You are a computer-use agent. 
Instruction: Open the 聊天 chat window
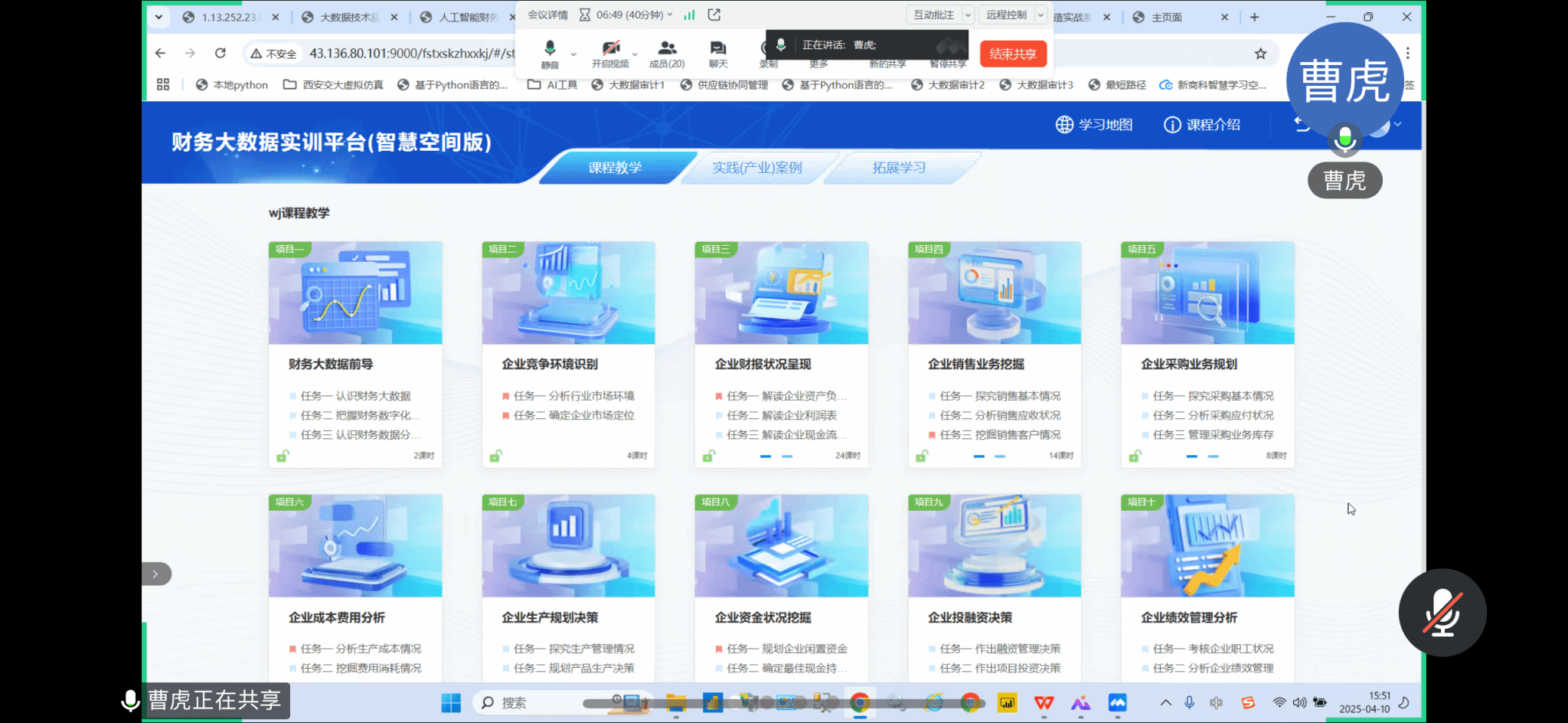[717, 53]
